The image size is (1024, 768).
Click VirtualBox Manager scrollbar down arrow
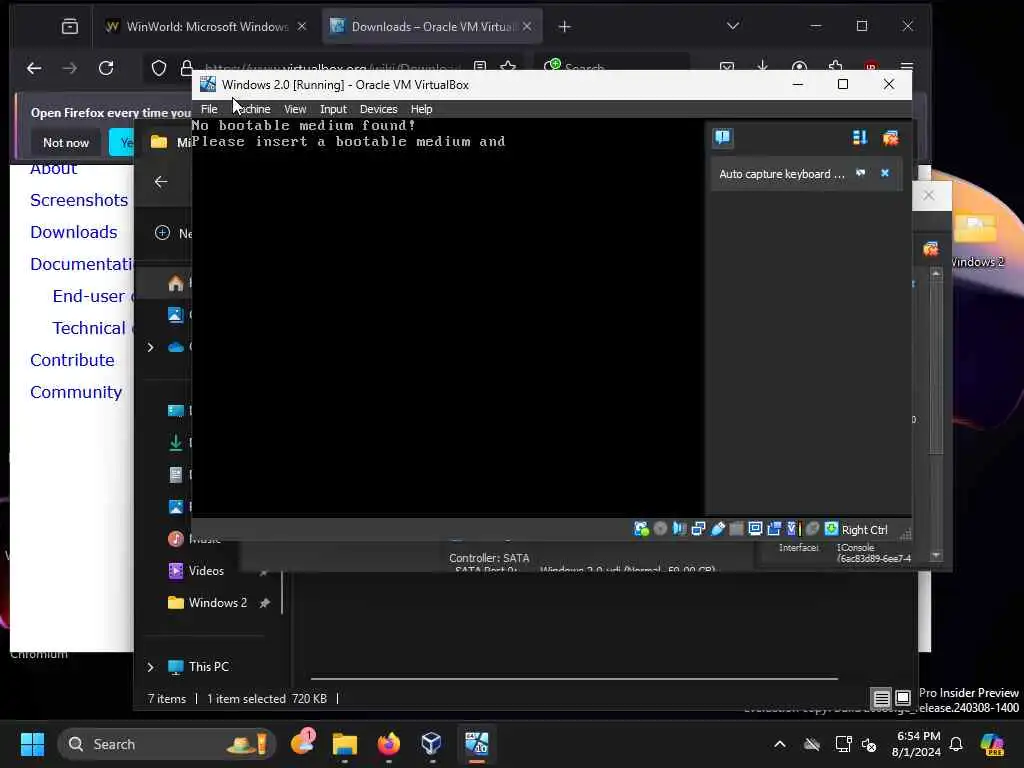point(936,556)
